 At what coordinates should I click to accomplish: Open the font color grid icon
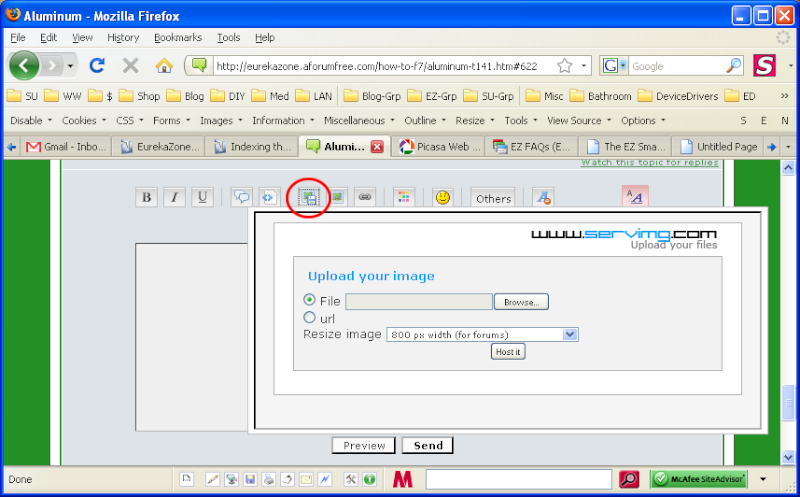point(404,197)
